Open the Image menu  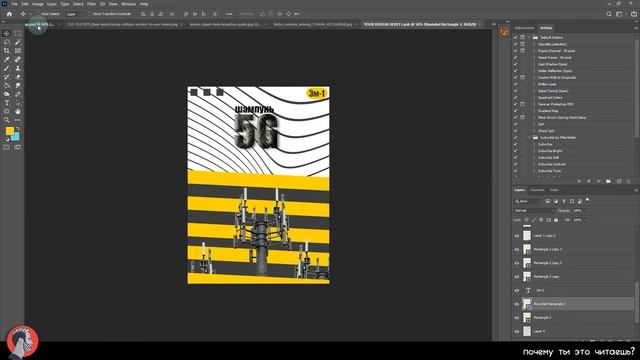pos(38,4)
